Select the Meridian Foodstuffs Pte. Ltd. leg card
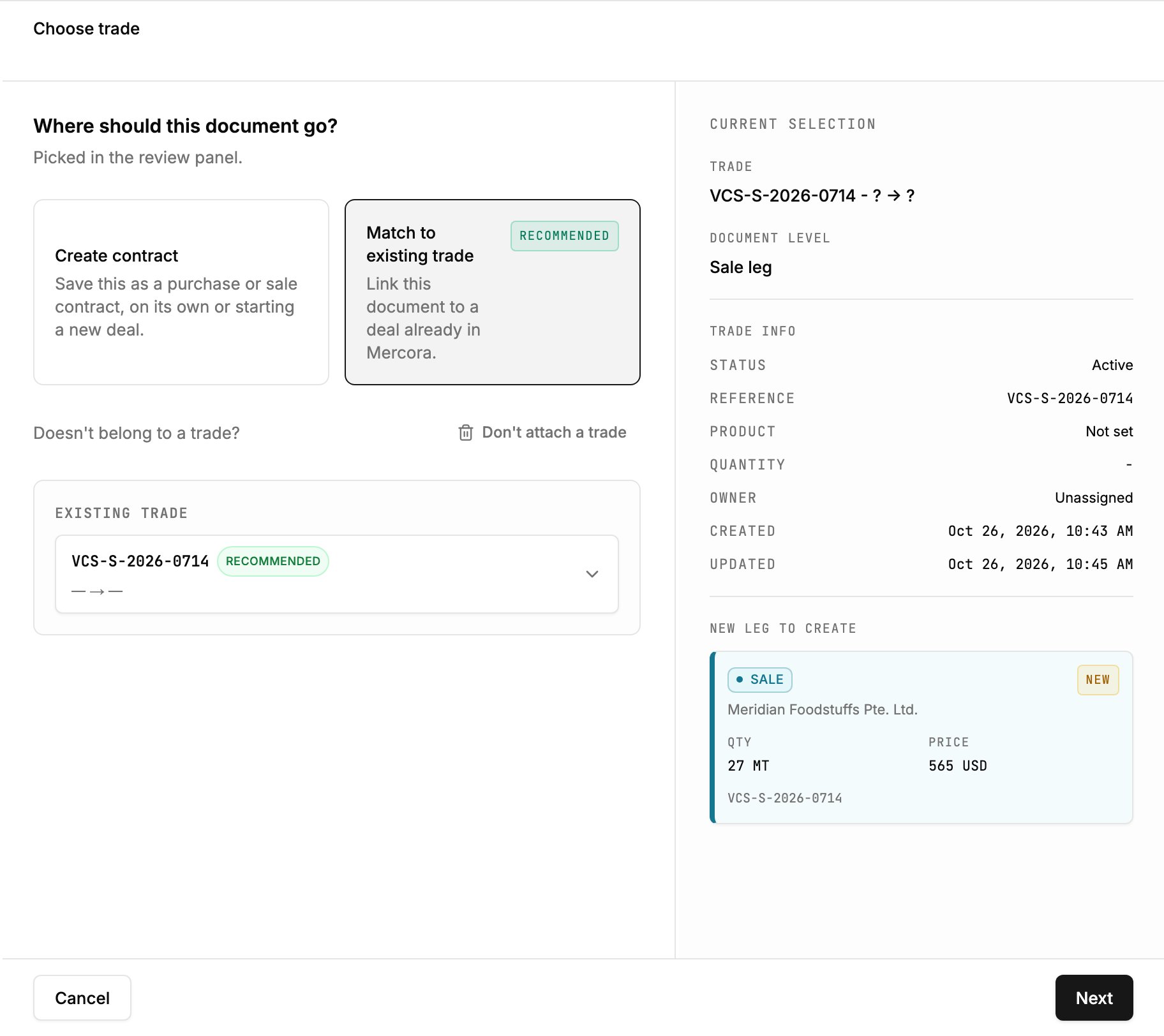 click(921, 737)
